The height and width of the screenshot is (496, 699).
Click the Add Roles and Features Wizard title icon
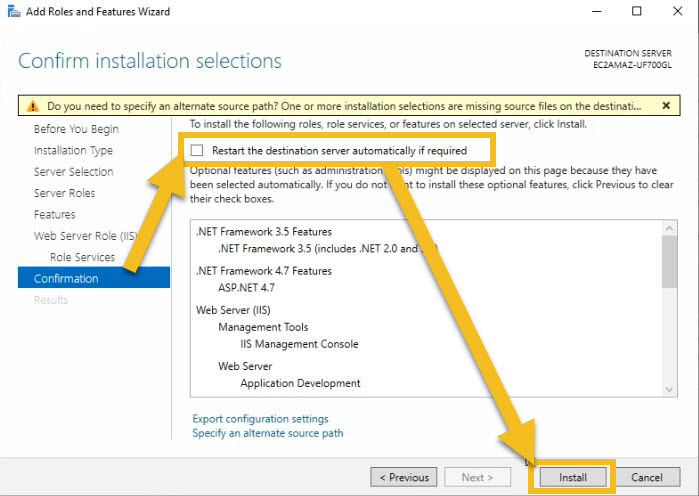(x=14, y=11)
